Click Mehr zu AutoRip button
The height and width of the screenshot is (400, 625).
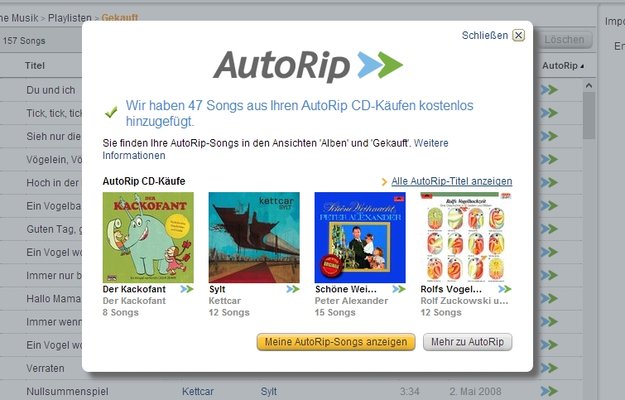[x=468, y=342]
